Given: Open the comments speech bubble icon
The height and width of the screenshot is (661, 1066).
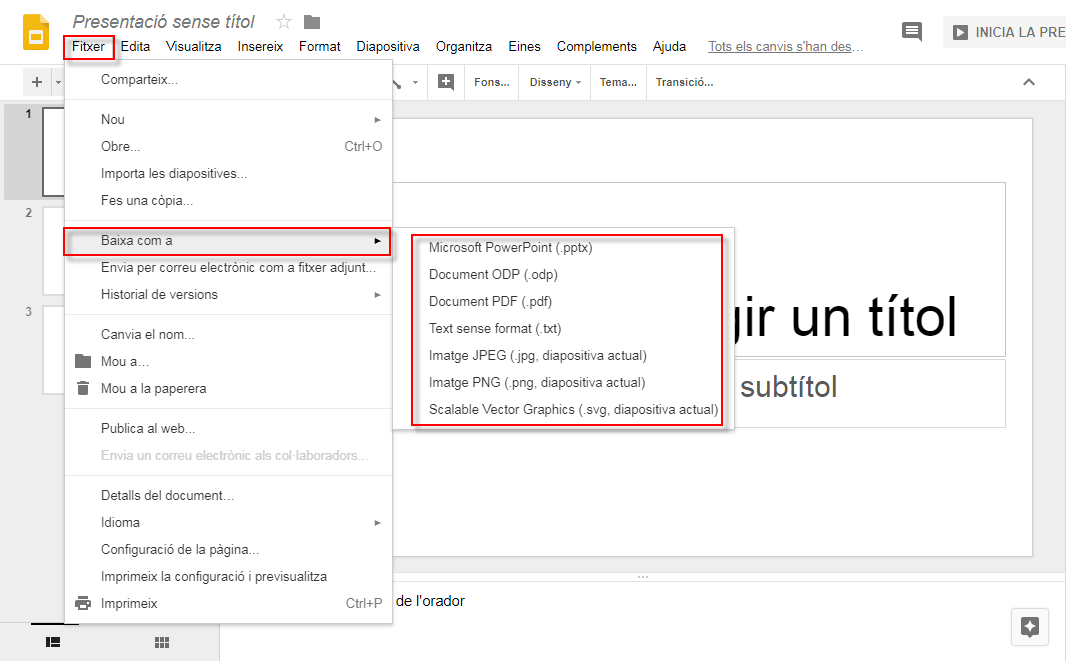Looking at the screenshot, I should point(912,31).
